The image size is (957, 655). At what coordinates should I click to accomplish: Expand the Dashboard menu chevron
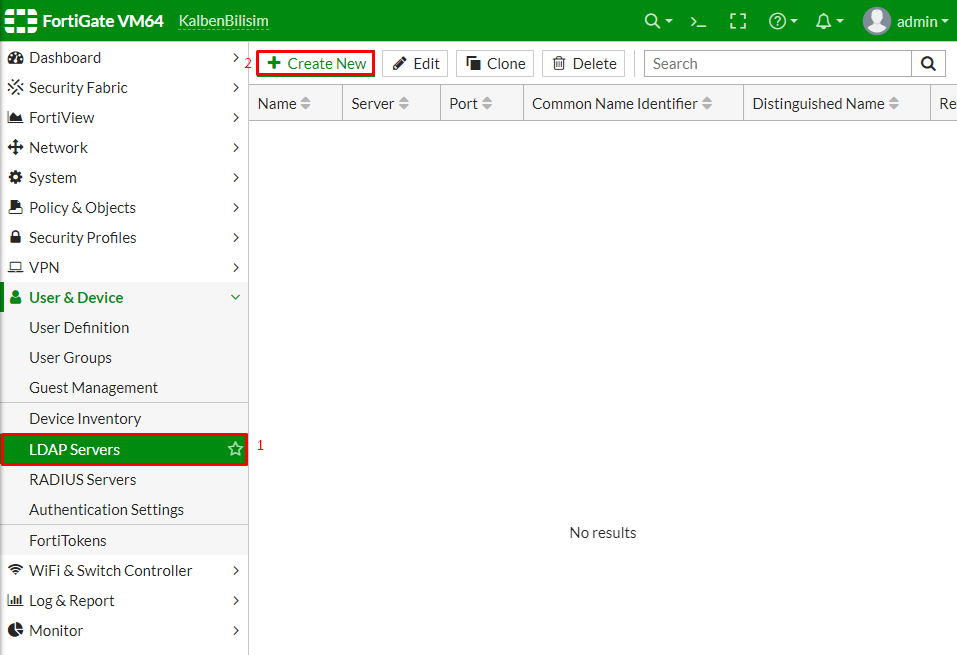click(236, 57)
